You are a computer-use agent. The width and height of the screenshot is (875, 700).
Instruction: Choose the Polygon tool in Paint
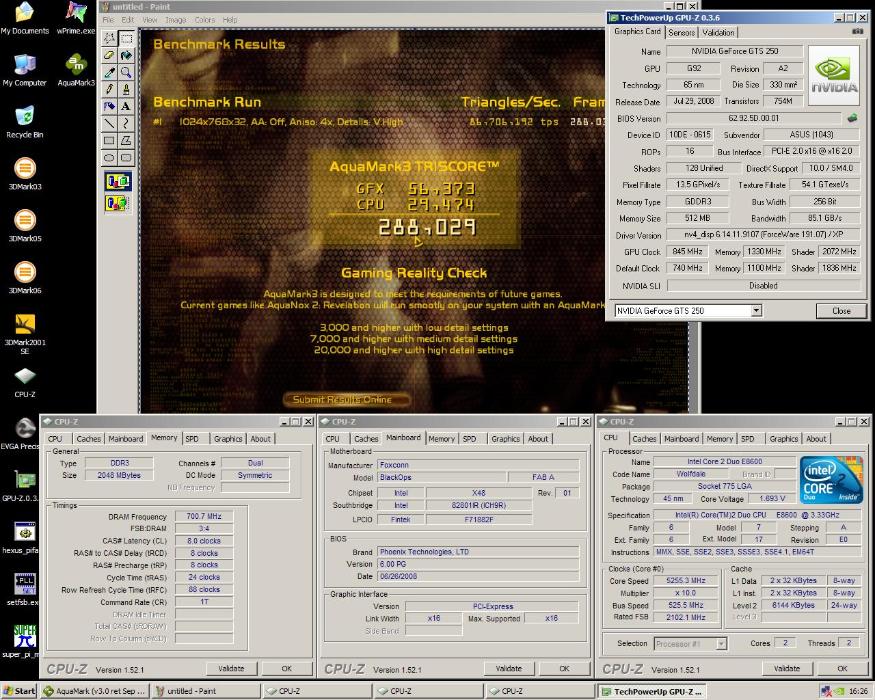point(127,140)
